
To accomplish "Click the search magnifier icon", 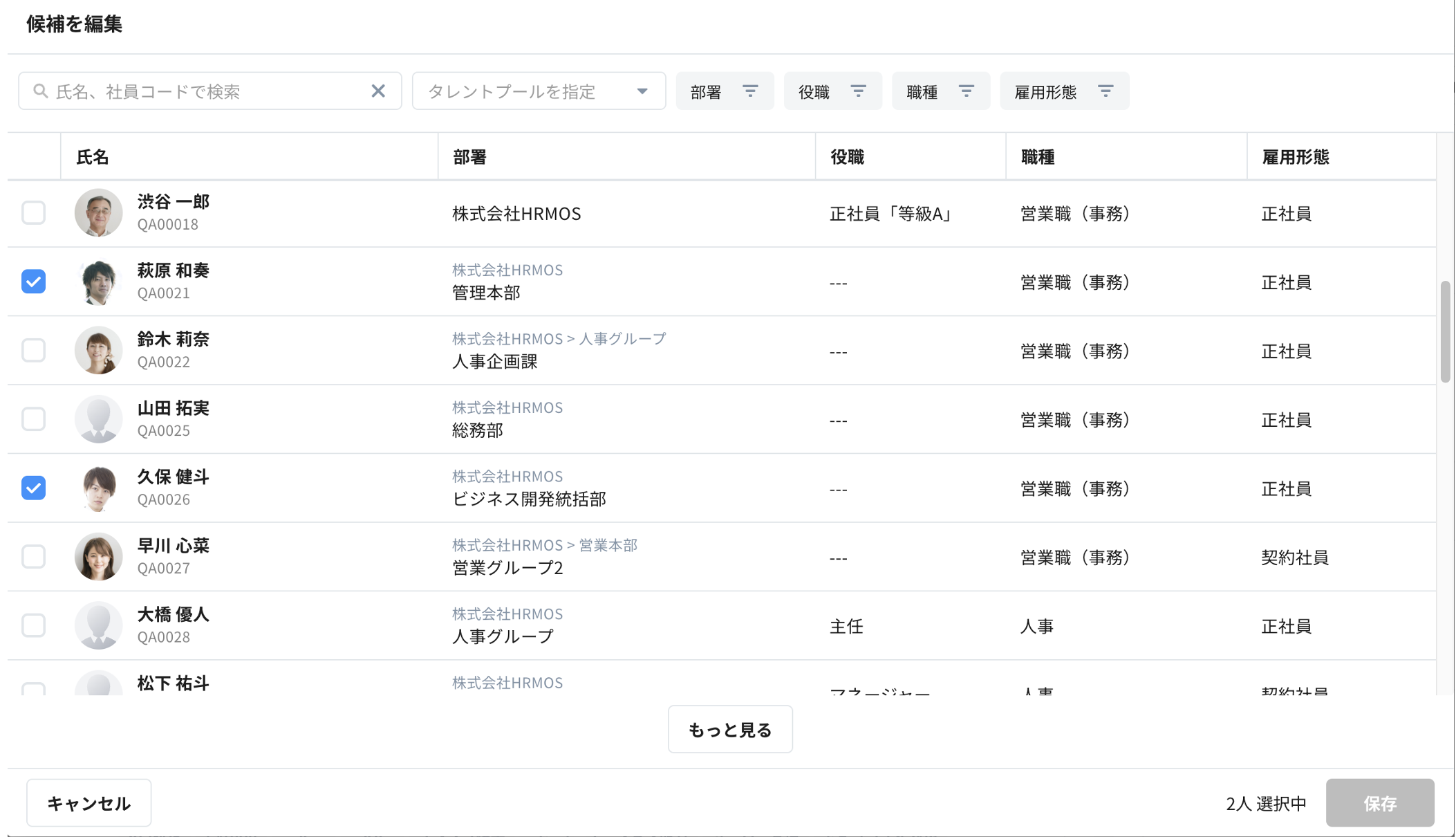I will (x=39, y=91).
